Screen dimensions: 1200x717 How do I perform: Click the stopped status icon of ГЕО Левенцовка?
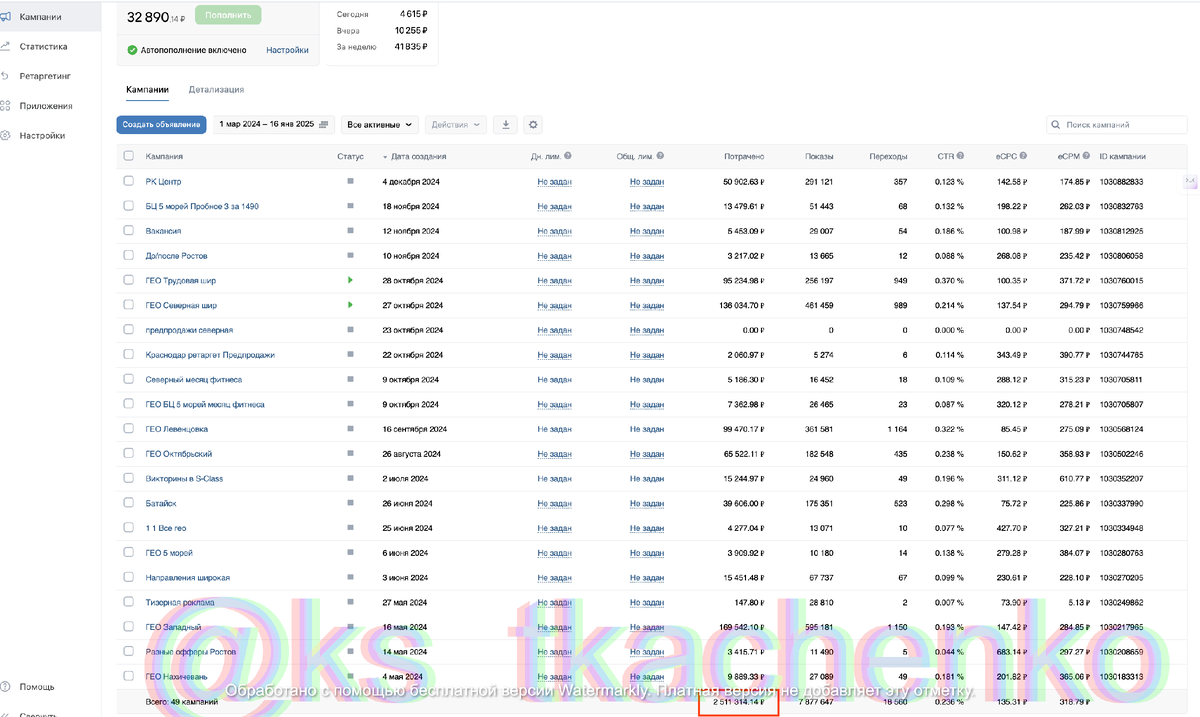coord(351,428)
